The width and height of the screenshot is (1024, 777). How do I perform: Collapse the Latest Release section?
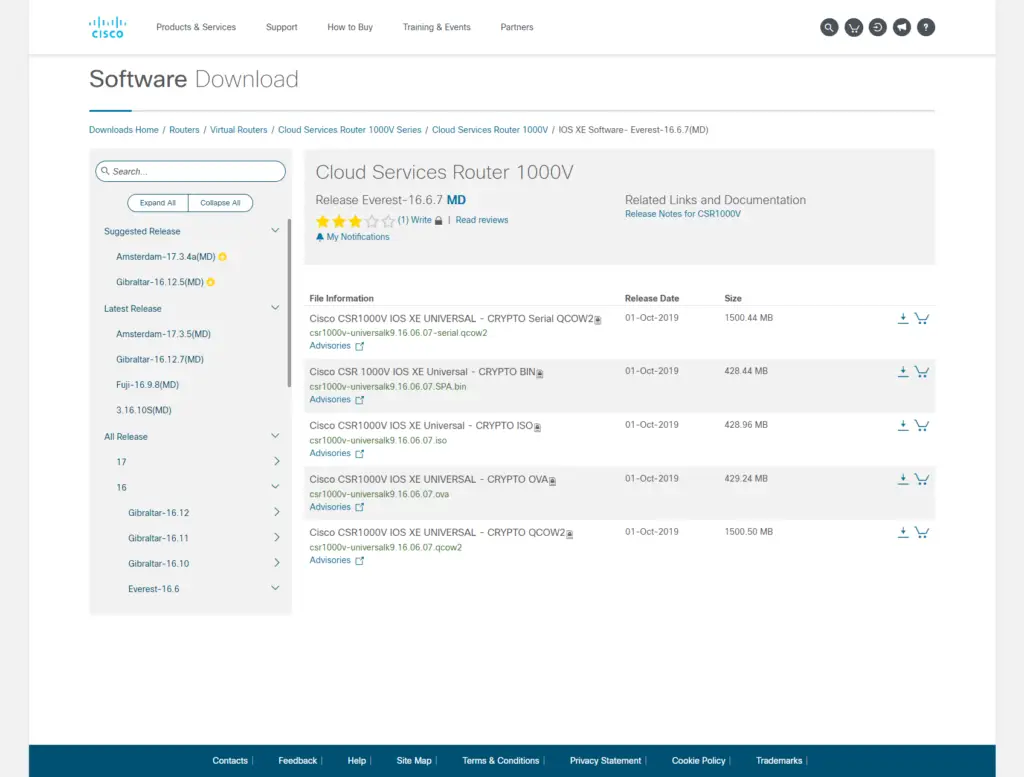click(x=275, y=308)
